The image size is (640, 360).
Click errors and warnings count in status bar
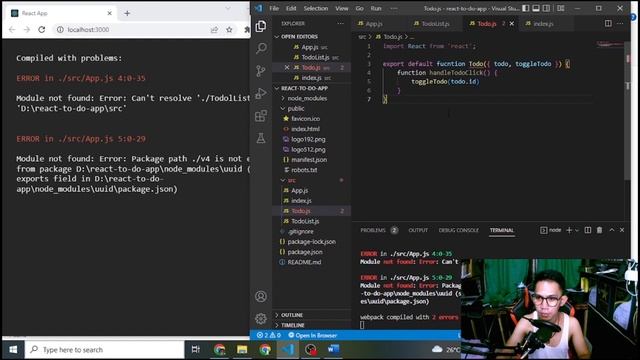269,335
